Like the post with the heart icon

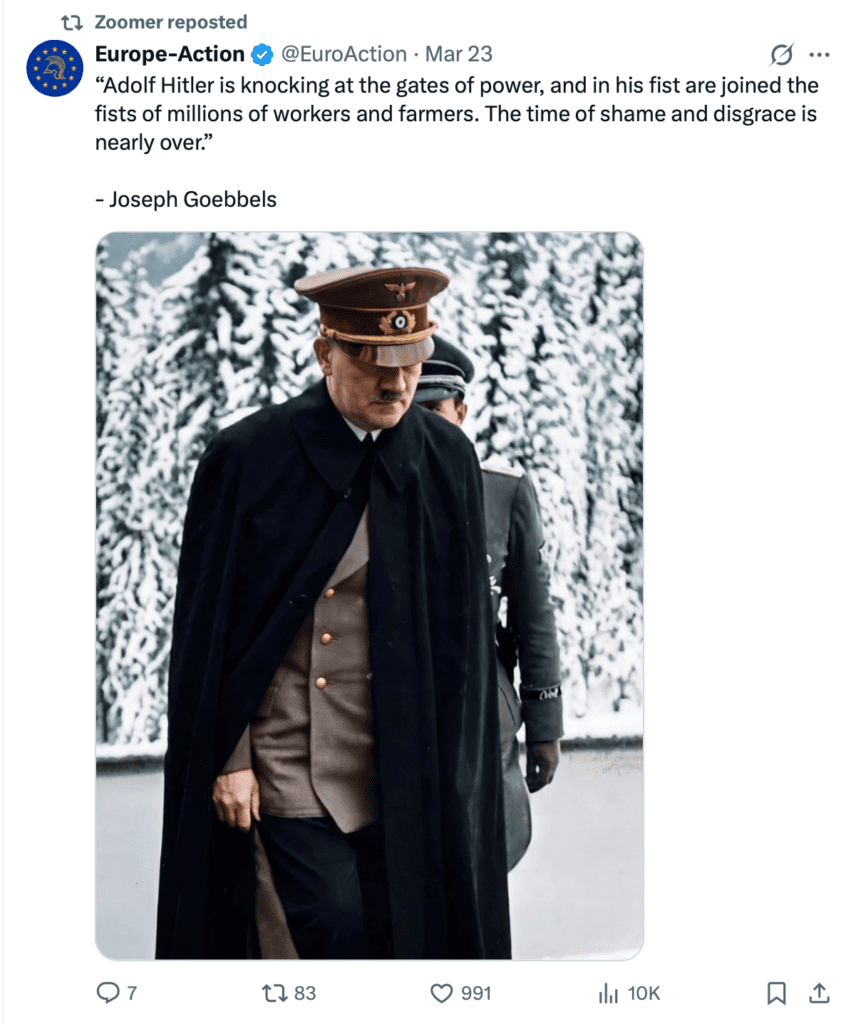tap(442, 993)
